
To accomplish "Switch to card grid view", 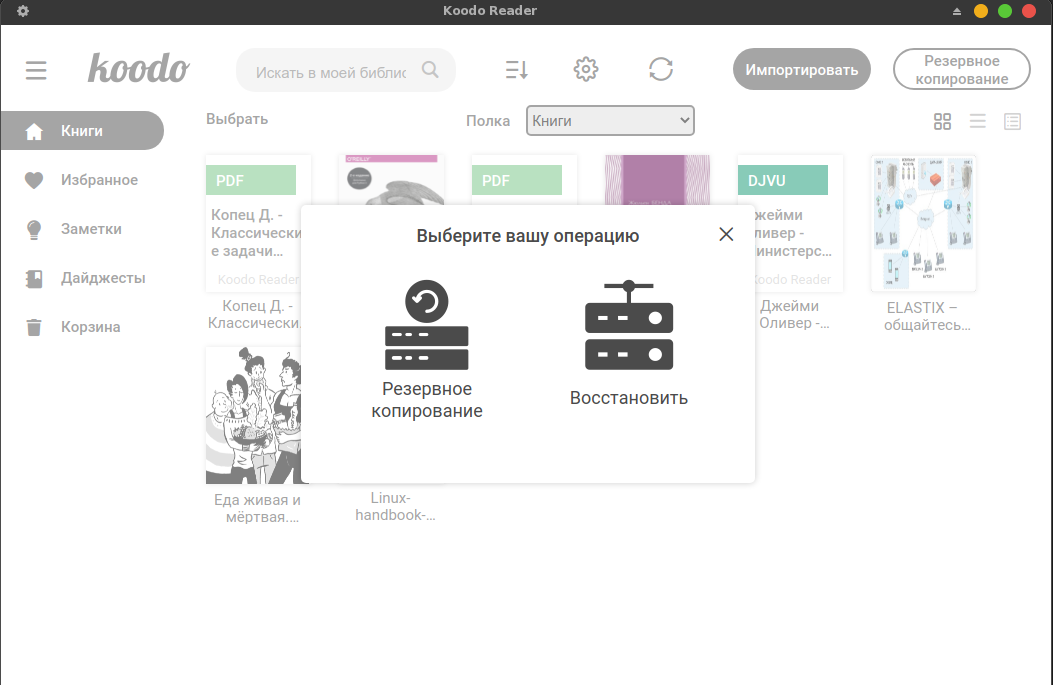I will coord(942,121).
